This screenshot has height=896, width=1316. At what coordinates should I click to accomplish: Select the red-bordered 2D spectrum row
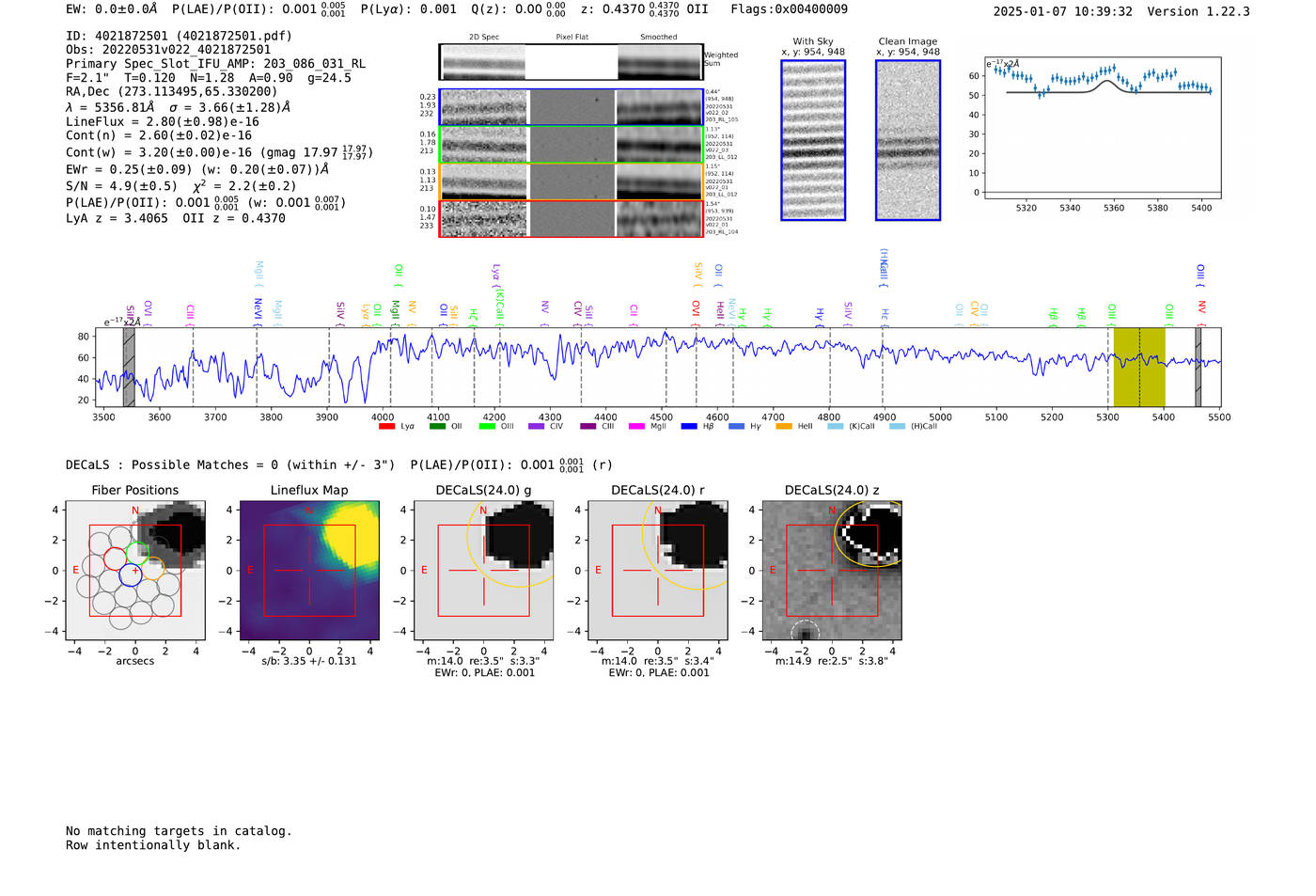tap(571, 218)
